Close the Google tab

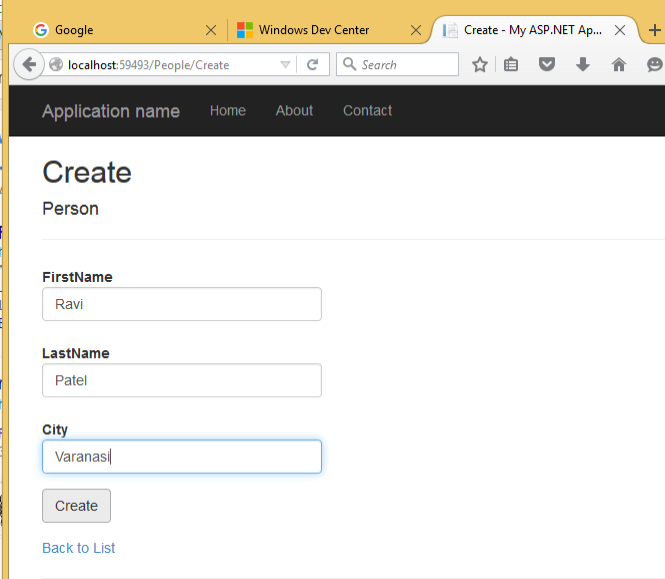[209, 30]
